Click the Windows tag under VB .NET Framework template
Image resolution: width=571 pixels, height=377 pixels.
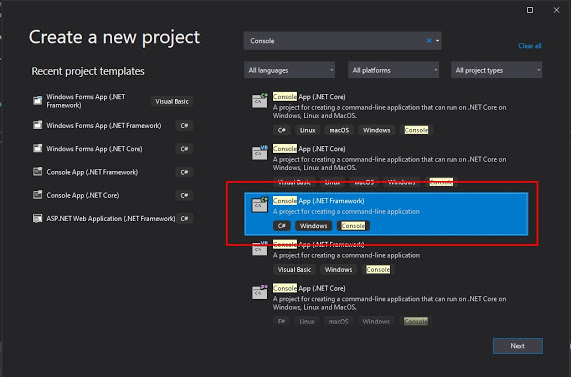(338, 270)
